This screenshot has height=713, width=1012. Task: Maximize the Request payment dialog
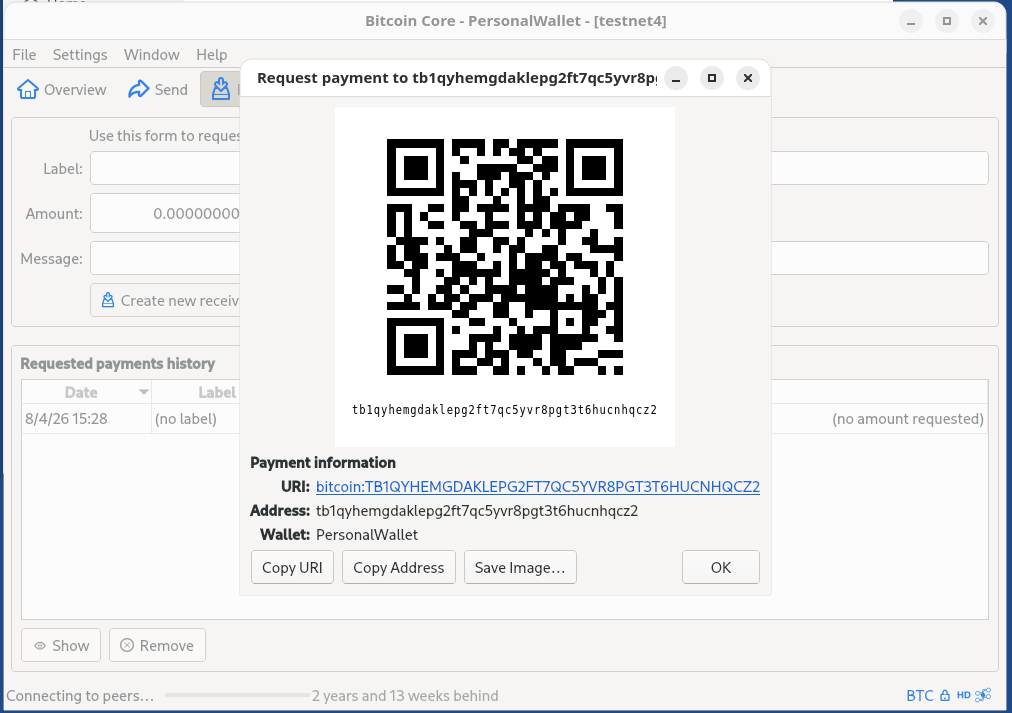(x=712, y=78)
